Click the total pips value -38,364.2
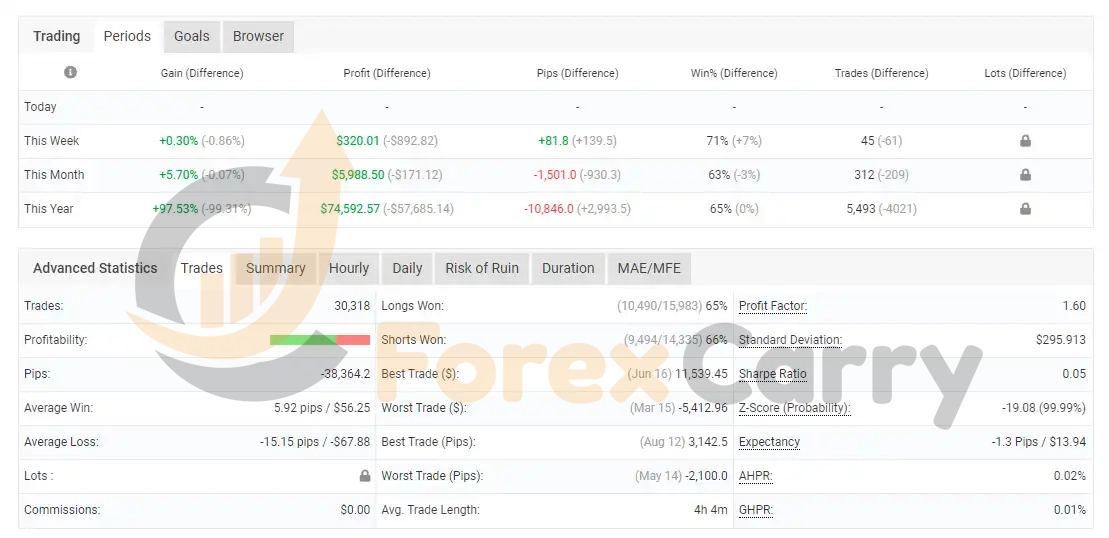This screenshot has height=538, width=1109. (345, 374)
